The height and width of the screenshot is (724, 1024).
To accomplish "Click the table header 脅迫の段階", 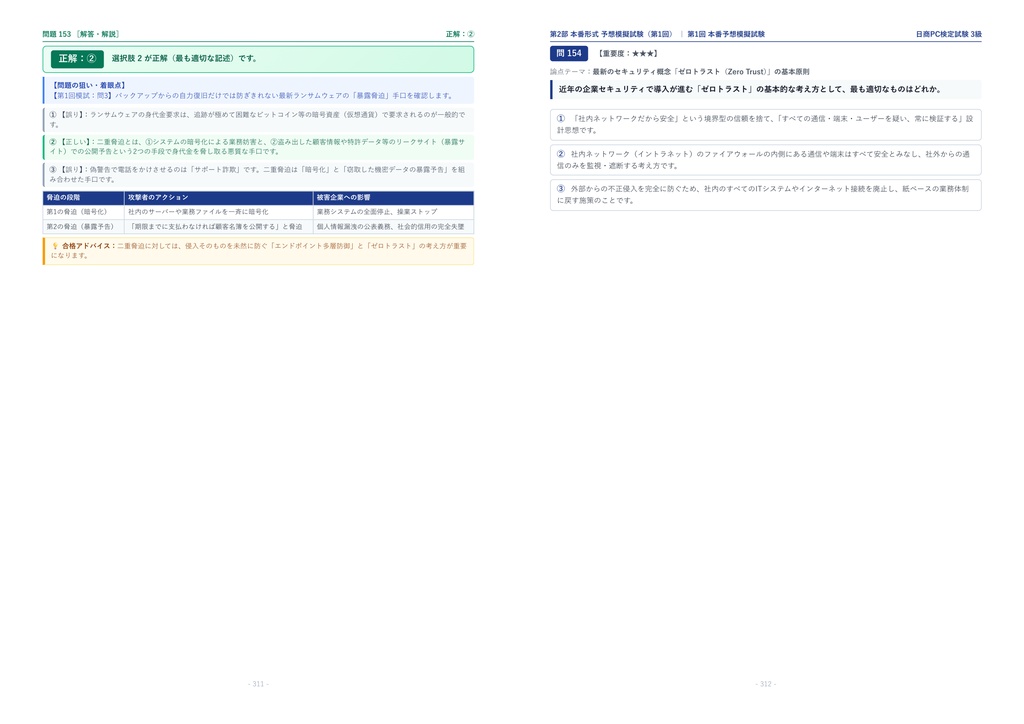I will pyautogui.click(x=84, y=198).
